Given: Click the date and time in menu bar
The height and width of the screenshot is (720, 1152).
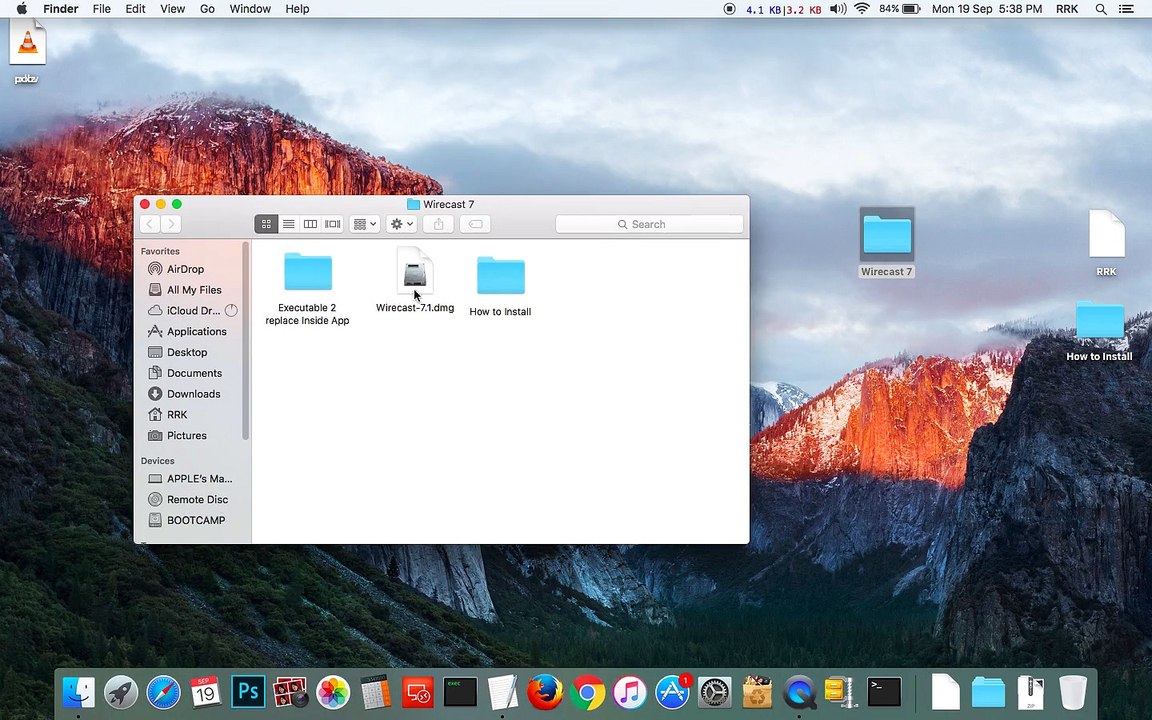Looking at the screenshot, I should pos(987,9).
